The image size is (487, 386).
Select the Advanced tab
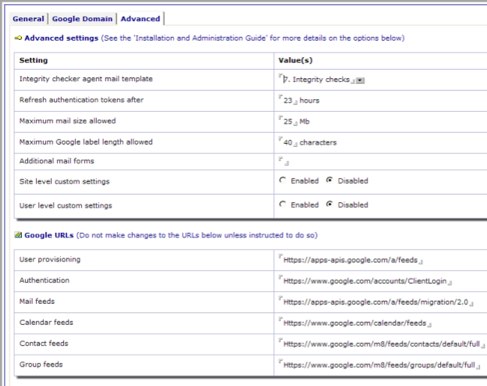(x=140, y=19)
